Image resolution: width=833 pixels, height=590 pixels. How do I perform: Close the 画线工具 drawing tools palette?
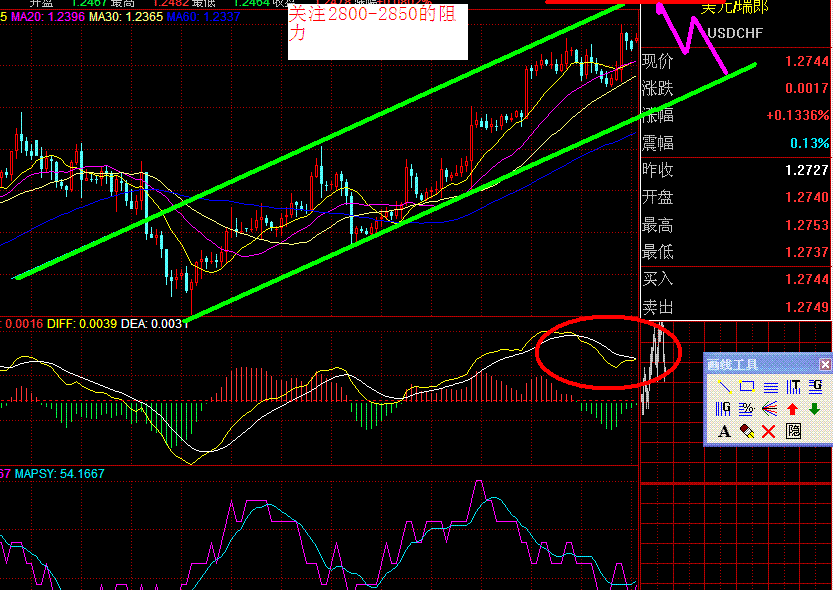point(824,364)
